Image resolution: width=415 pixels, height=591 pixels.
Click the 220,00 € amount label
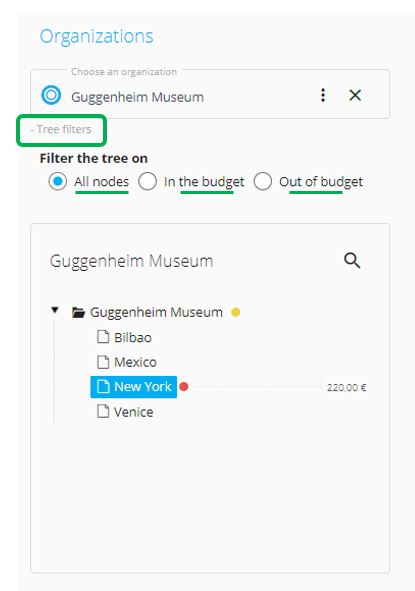346,387
